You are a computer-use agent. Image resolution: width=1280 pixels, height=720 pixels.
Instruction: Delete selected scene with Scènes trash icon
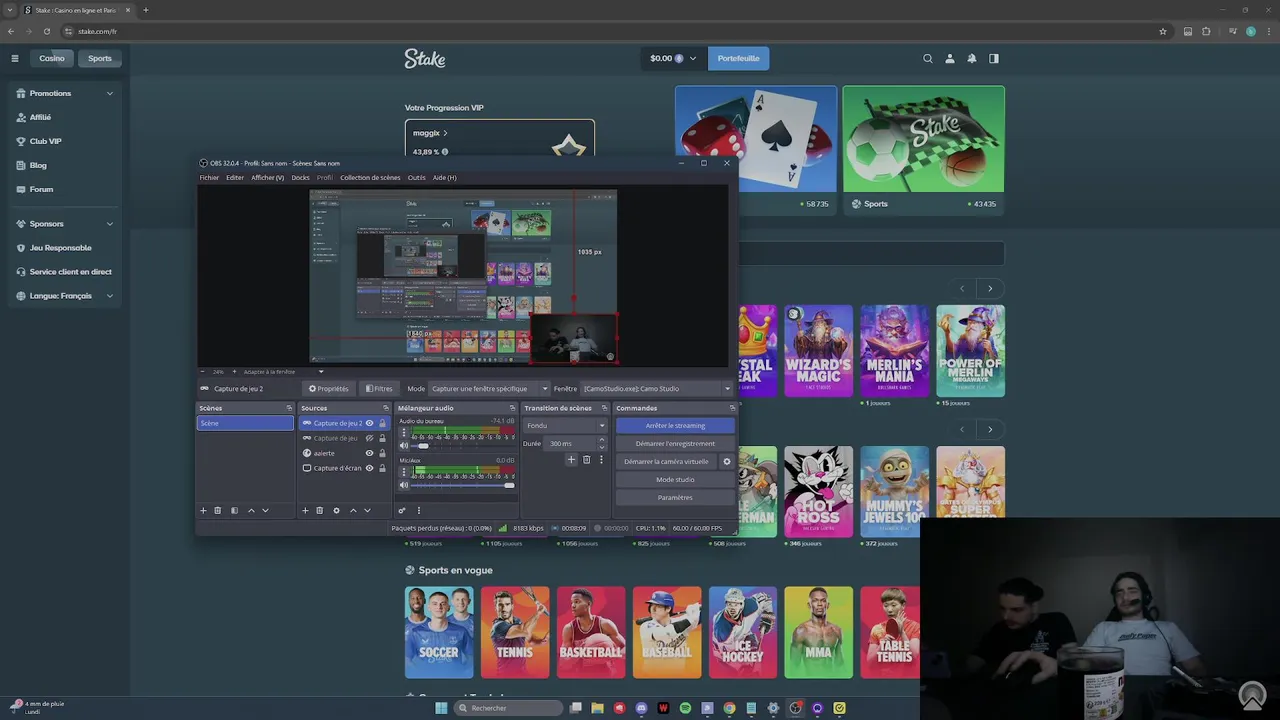pyautogui.click(x=218, y=511)
